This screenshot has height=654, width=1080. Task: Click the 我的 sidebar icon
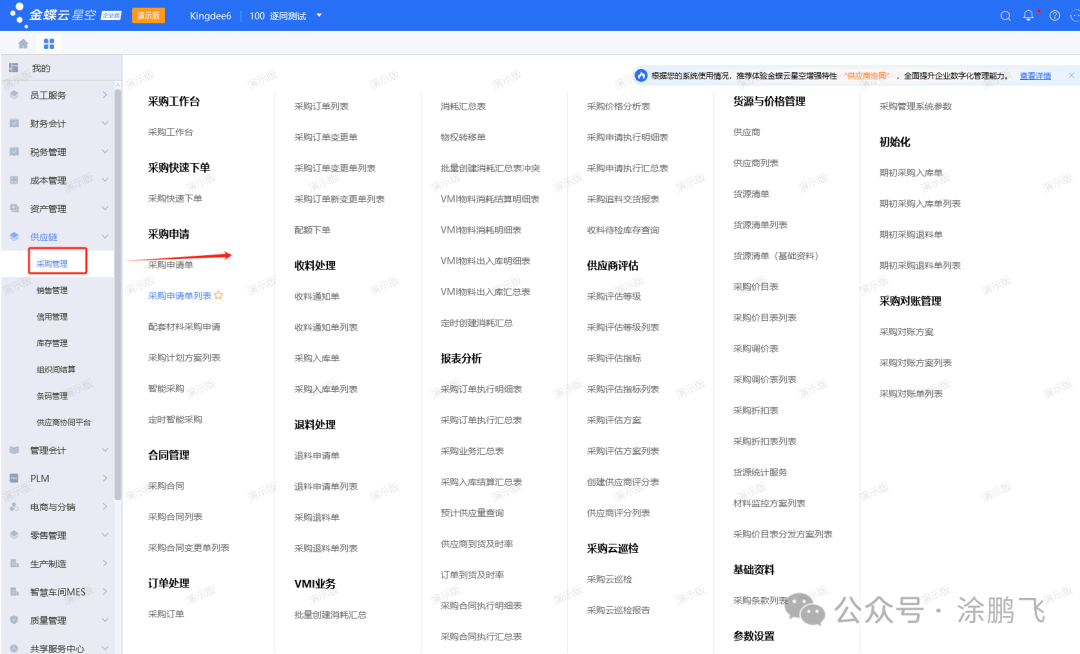point(14,67)
